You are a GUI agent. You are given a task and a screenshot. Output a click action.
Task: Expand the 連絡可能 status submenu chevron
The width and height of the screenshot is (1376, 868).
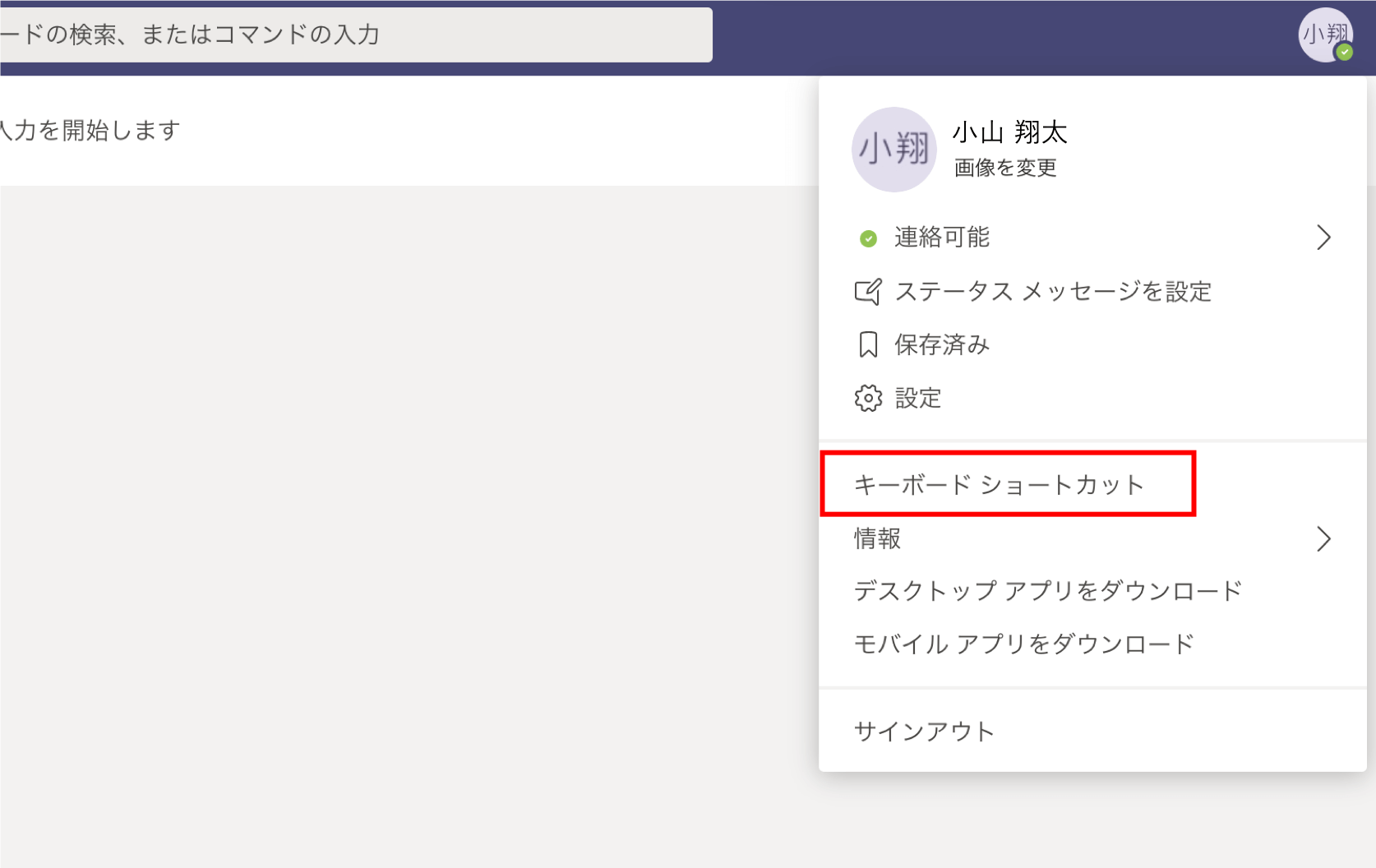point(1323,238)
